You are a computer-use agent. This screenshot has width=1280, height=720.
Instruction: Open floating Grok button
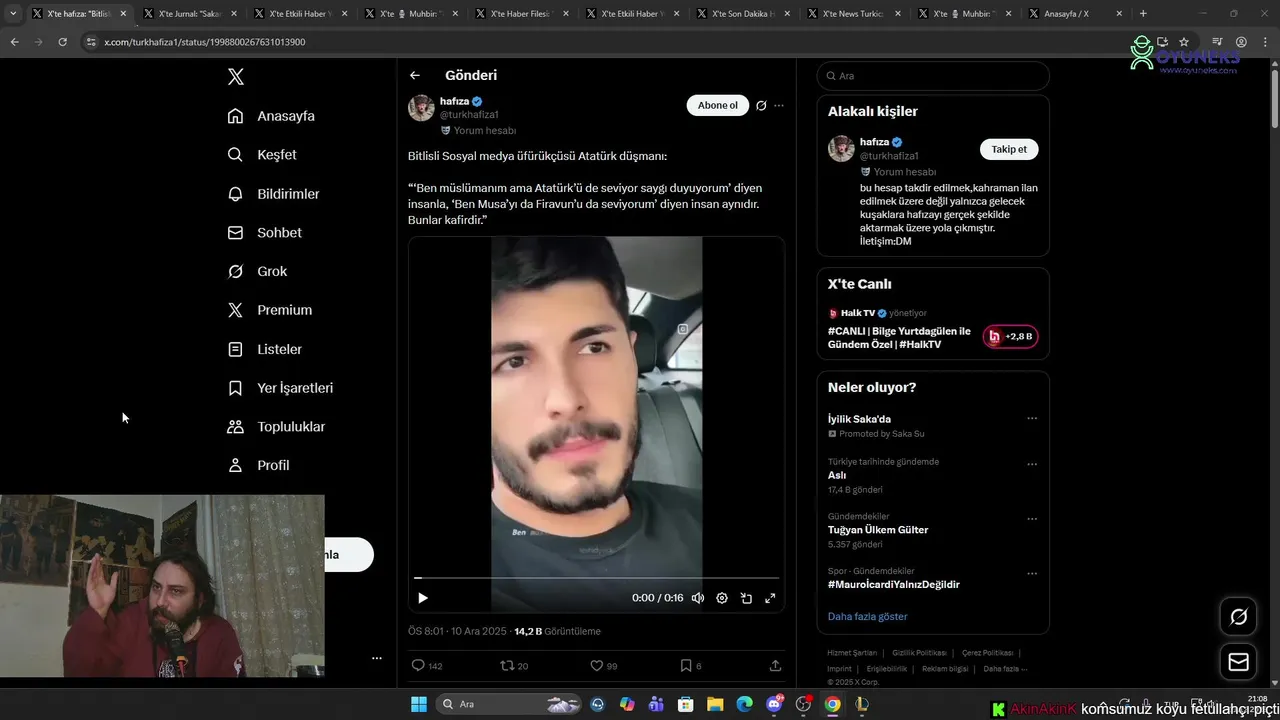1238,617
